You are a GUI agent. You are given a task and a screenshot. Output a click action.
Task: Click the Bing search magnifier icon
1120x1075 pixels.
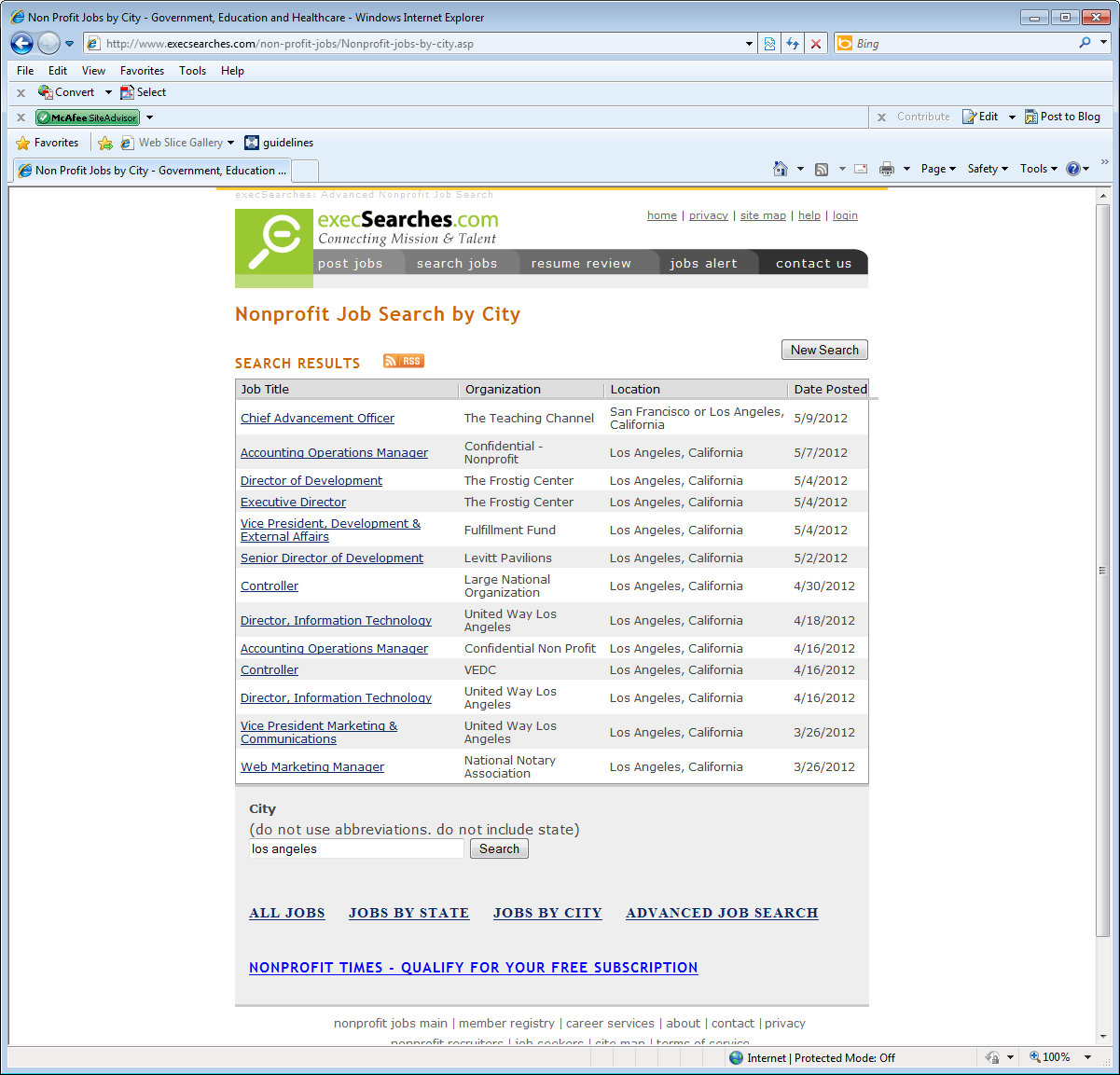[1085, 43]
